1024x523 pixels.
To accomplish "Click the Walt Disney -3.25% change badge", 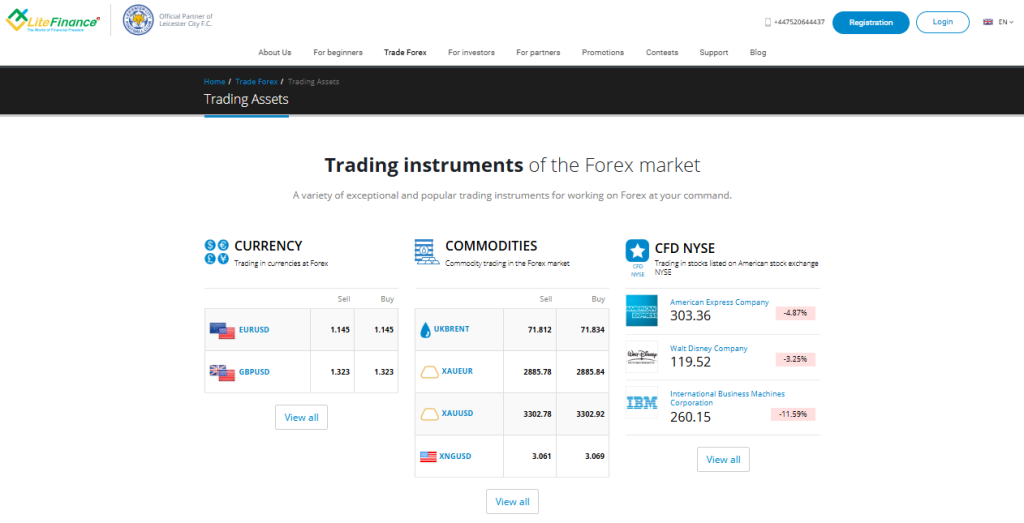I will (x=795, y=359).
